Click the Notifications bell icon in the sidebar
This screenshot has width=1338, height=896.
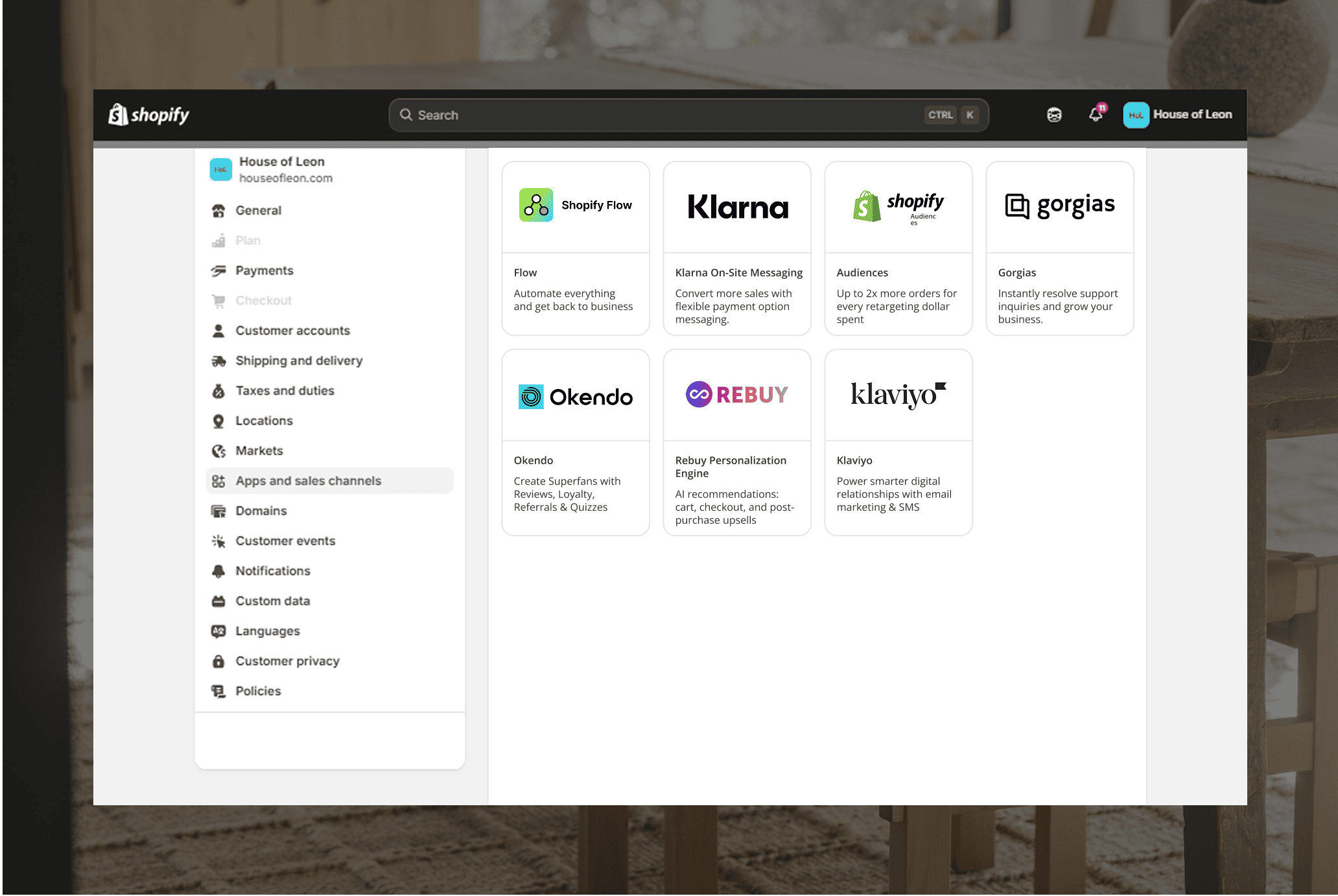click(218, 571)
